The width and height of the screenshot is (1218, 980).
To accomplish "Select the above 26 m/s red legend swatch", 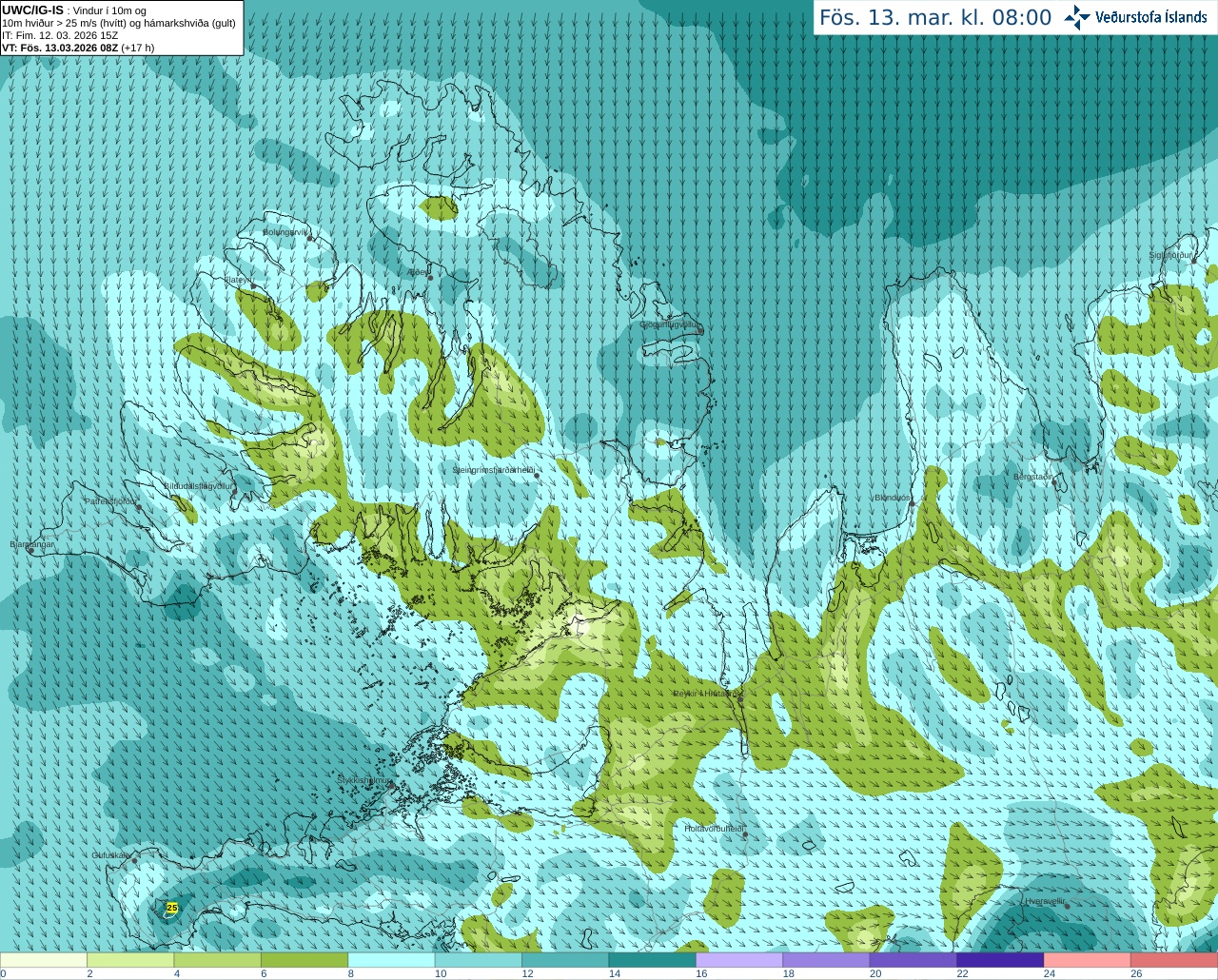I will click(x=1174, y=960).
